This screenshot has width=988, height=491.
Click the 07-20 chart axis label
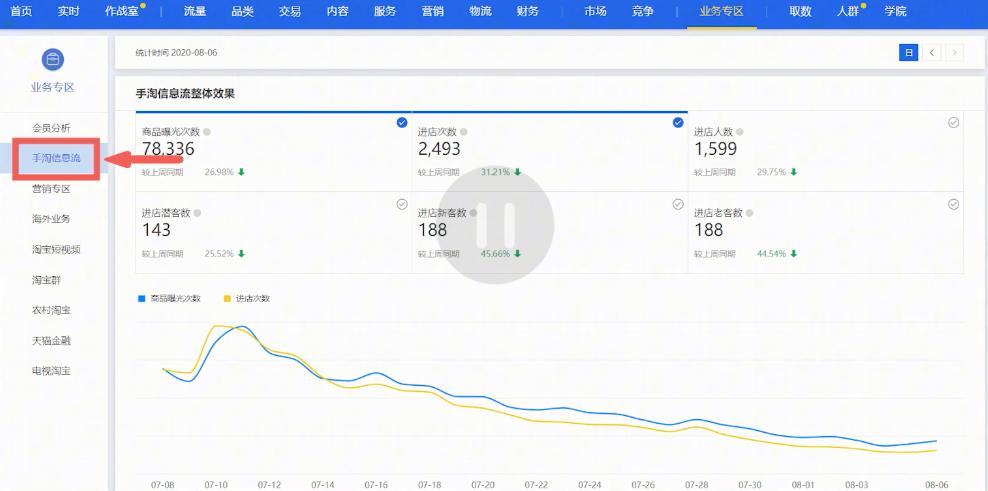click(483, 485)
